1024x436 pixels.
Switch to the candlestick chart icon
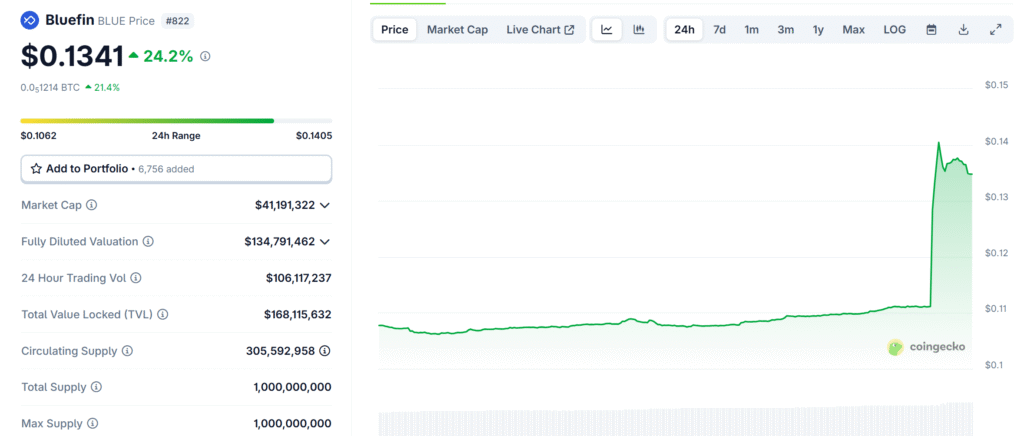[639, 30]
